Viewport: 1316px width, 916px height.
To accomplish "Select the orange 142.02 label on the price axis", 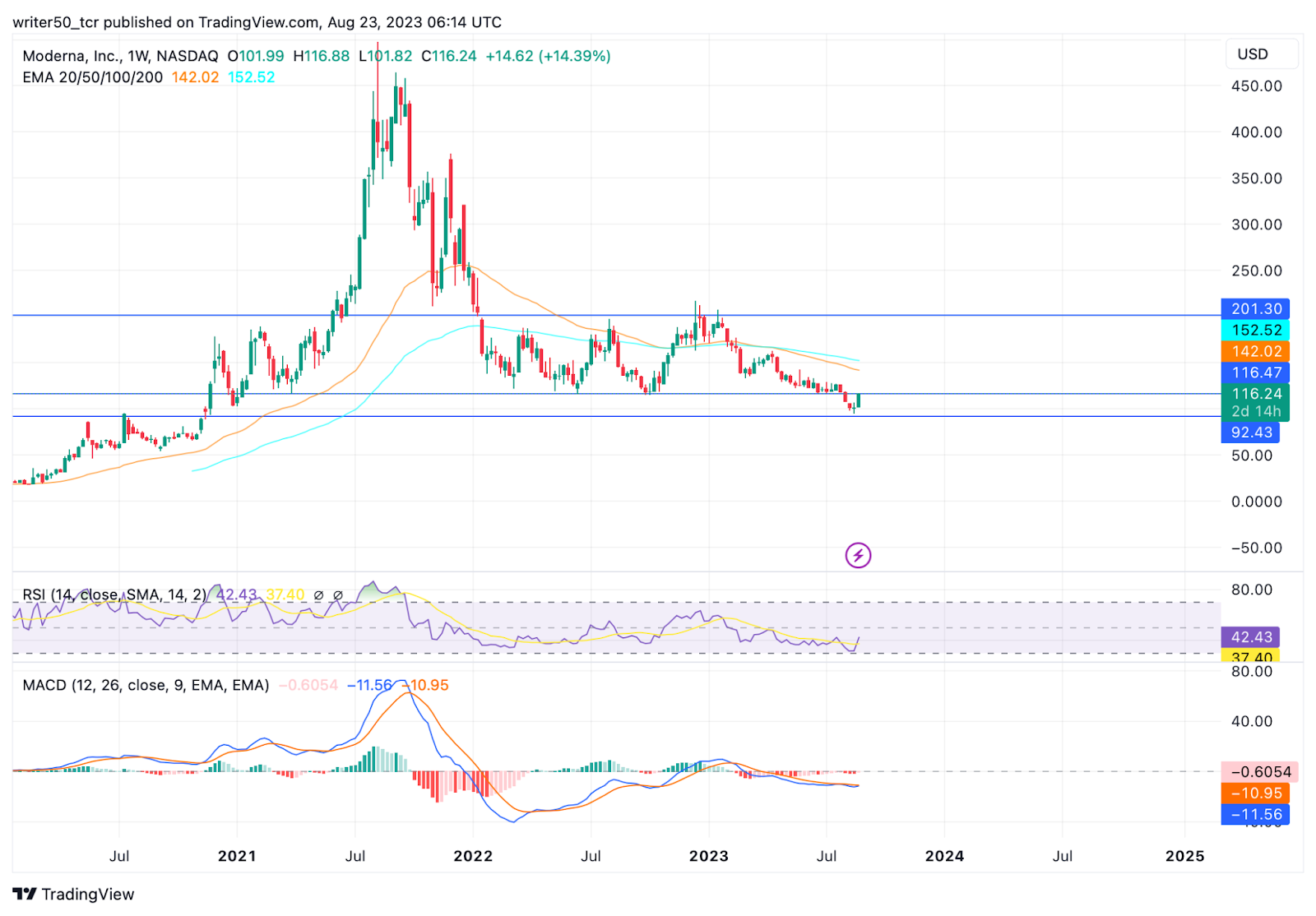I will coord(1255,352).
